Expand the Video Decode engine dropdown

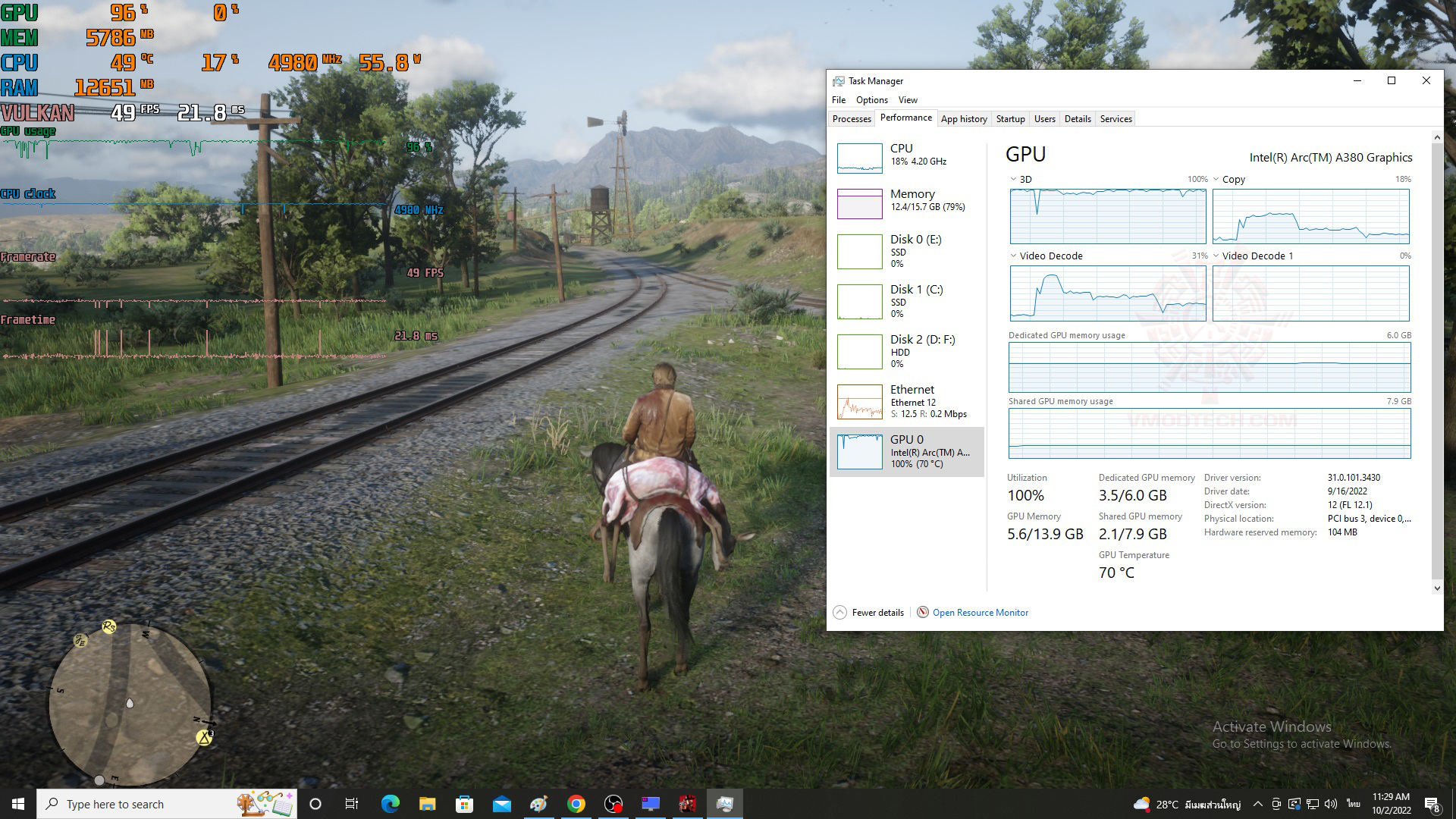tap(1014, 256)
